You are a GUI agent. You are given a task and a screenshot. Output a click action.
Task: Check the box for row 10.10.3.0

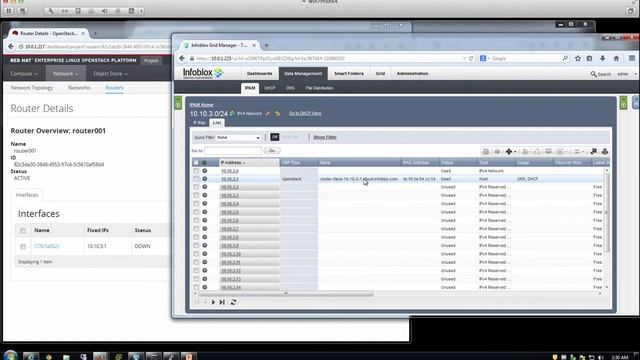pyautogui.click(x=196, y=171)
